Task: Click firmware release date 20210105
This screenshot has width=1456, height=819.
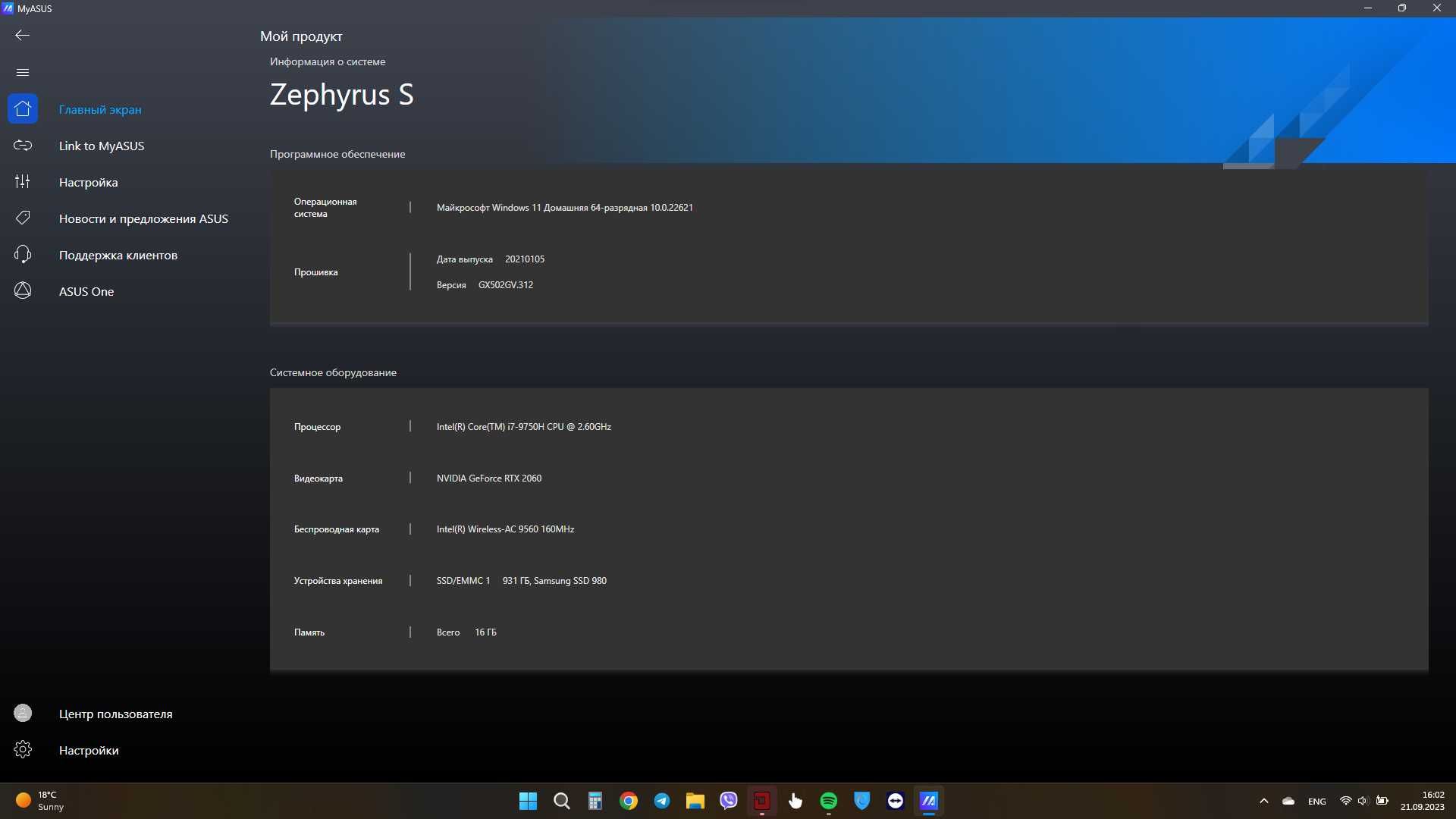Action: pos(525,259)
